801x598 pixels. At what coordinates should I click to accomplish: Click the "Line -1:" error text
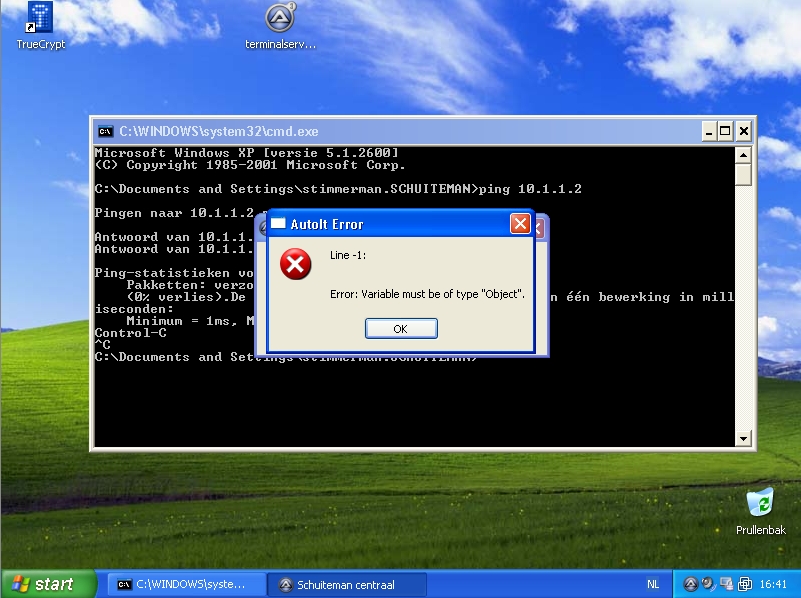coord(348,255)
